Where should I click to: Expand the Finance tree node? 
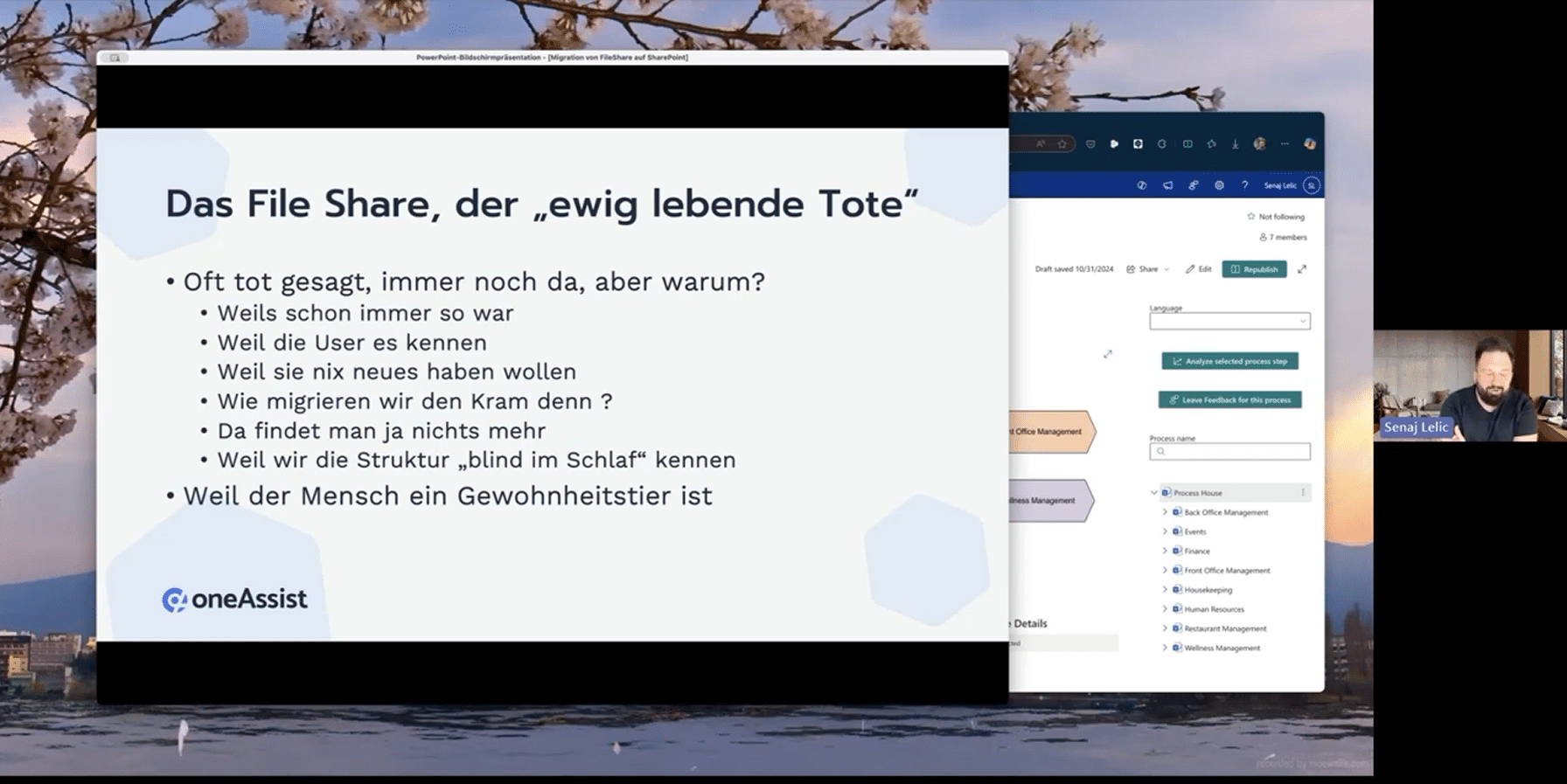[x=1165, y=552]
